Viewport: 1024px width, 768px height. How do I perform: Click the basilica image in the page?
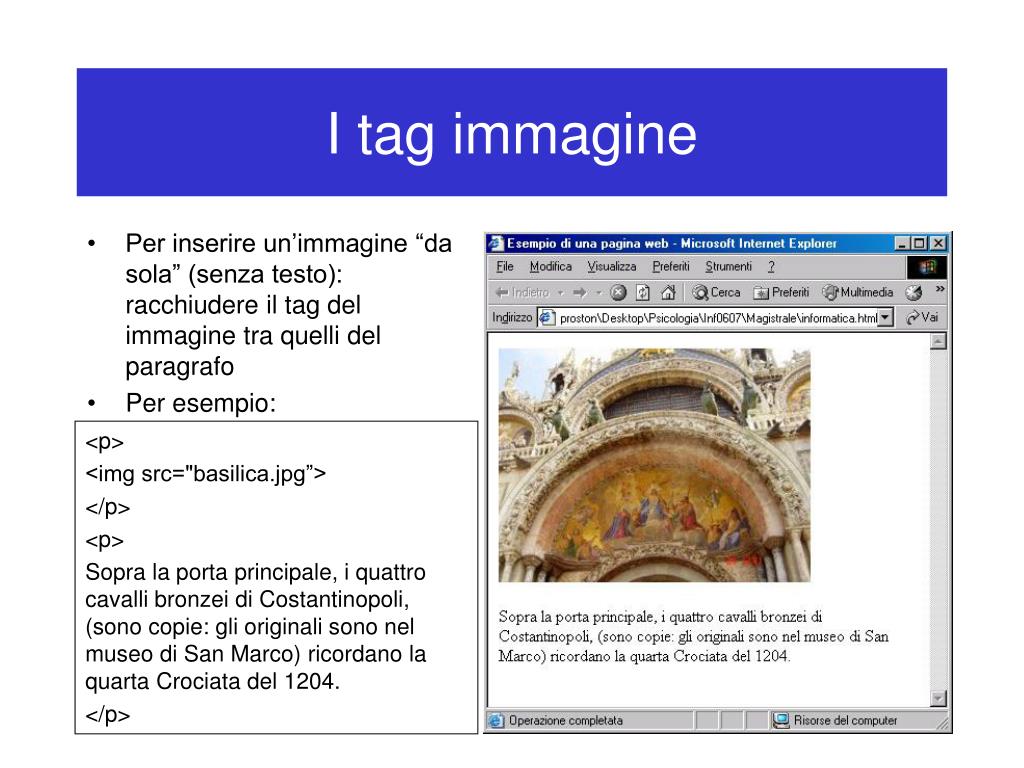[x=654, y=465]
